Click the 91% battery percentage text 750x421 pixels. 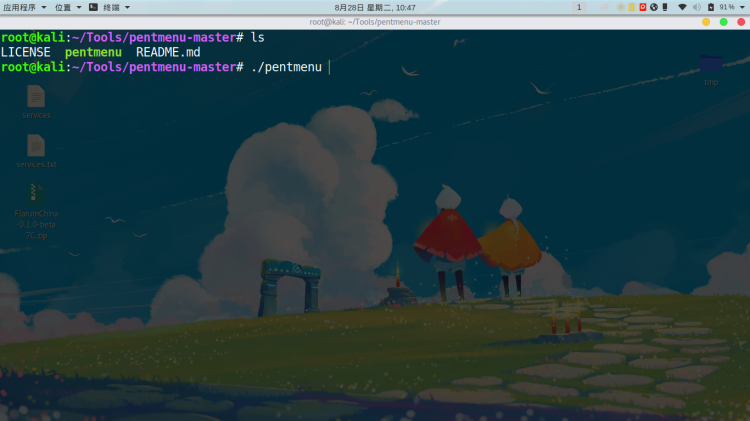point(727,7)
